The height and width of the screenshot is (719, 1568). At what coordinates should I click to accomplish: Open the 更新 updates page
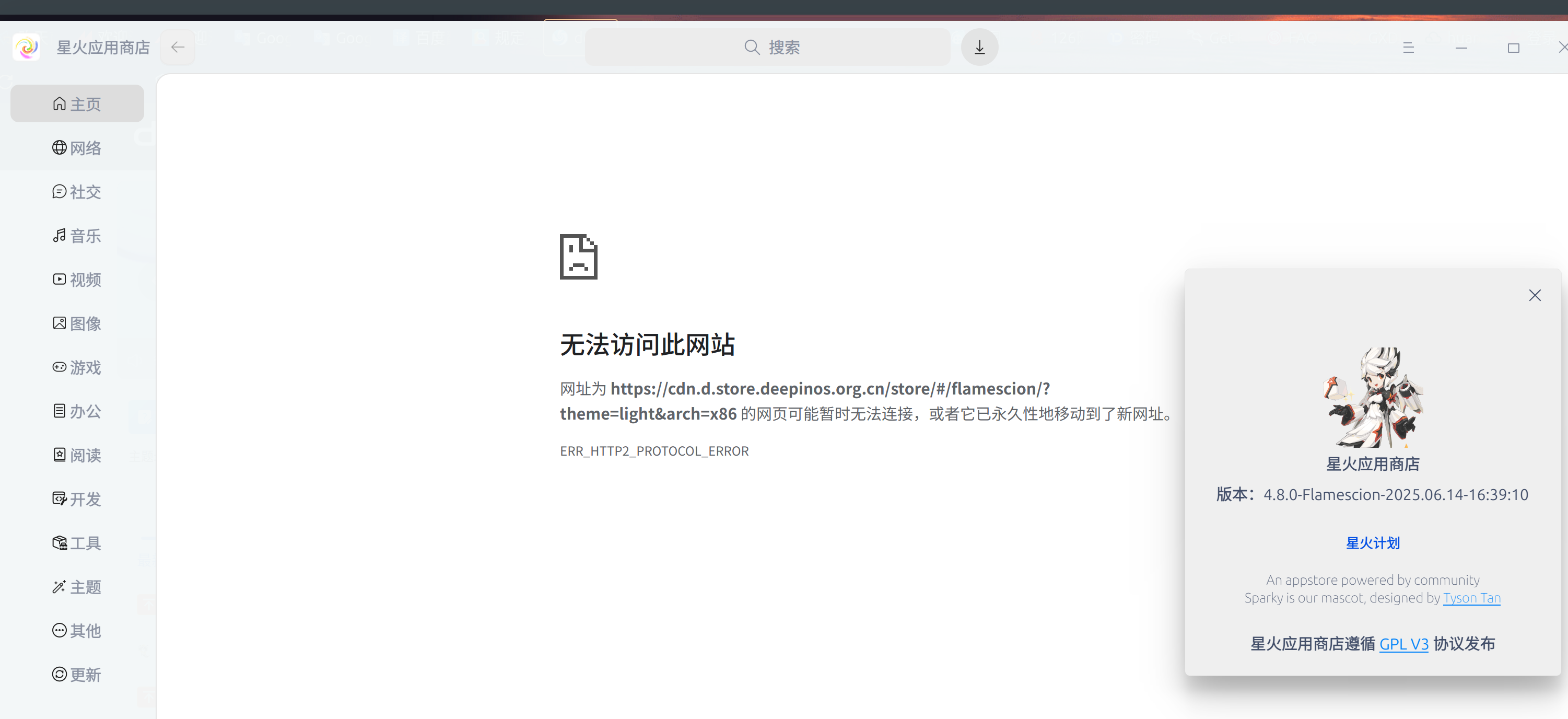(x=77, y=674)
